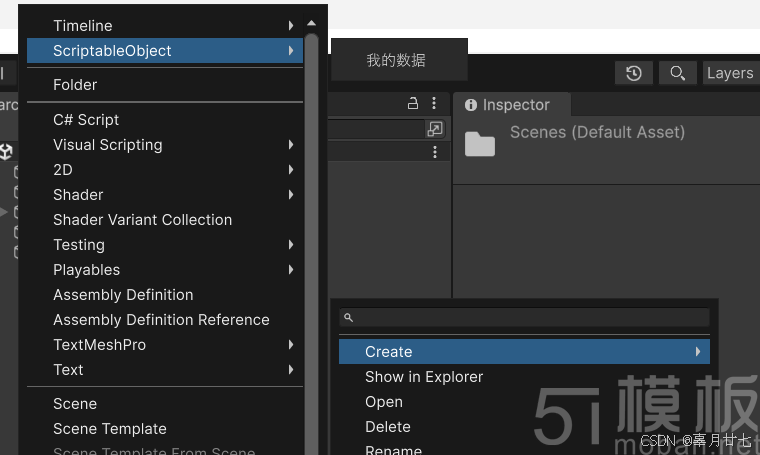Open the TextMeshPro submenu
Screen dimensions: 760x455
point(165,345)
